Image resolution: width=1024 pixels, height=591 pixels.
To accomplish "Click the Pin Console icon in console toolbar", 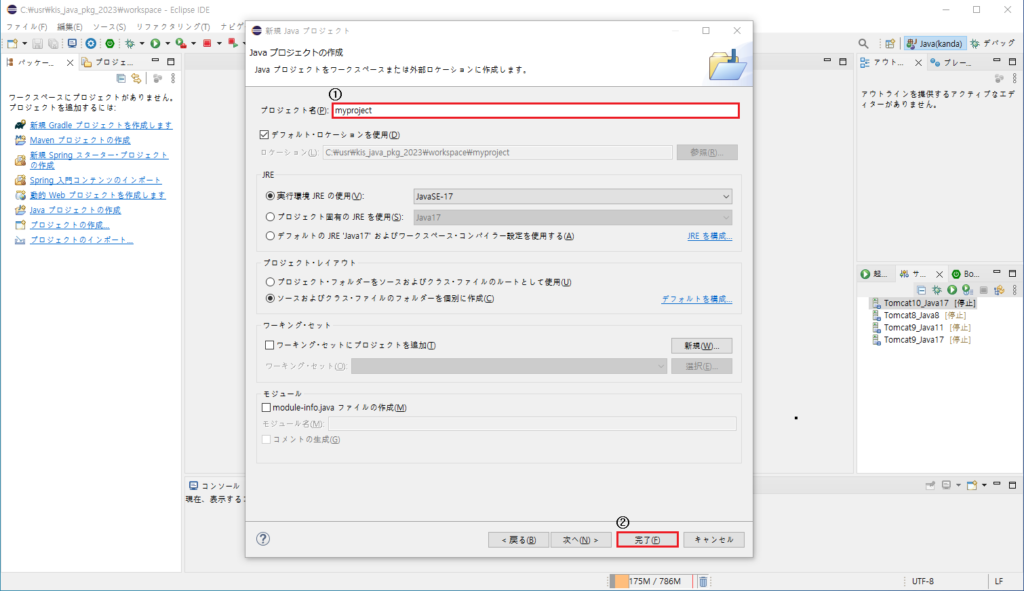I will tap(930, 485).
